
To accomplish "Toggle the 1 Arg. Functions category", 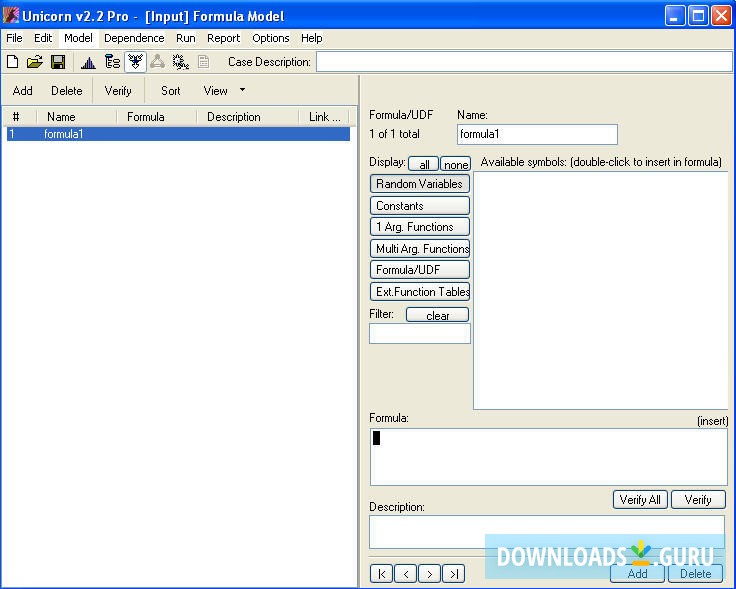I will [420, 227].
